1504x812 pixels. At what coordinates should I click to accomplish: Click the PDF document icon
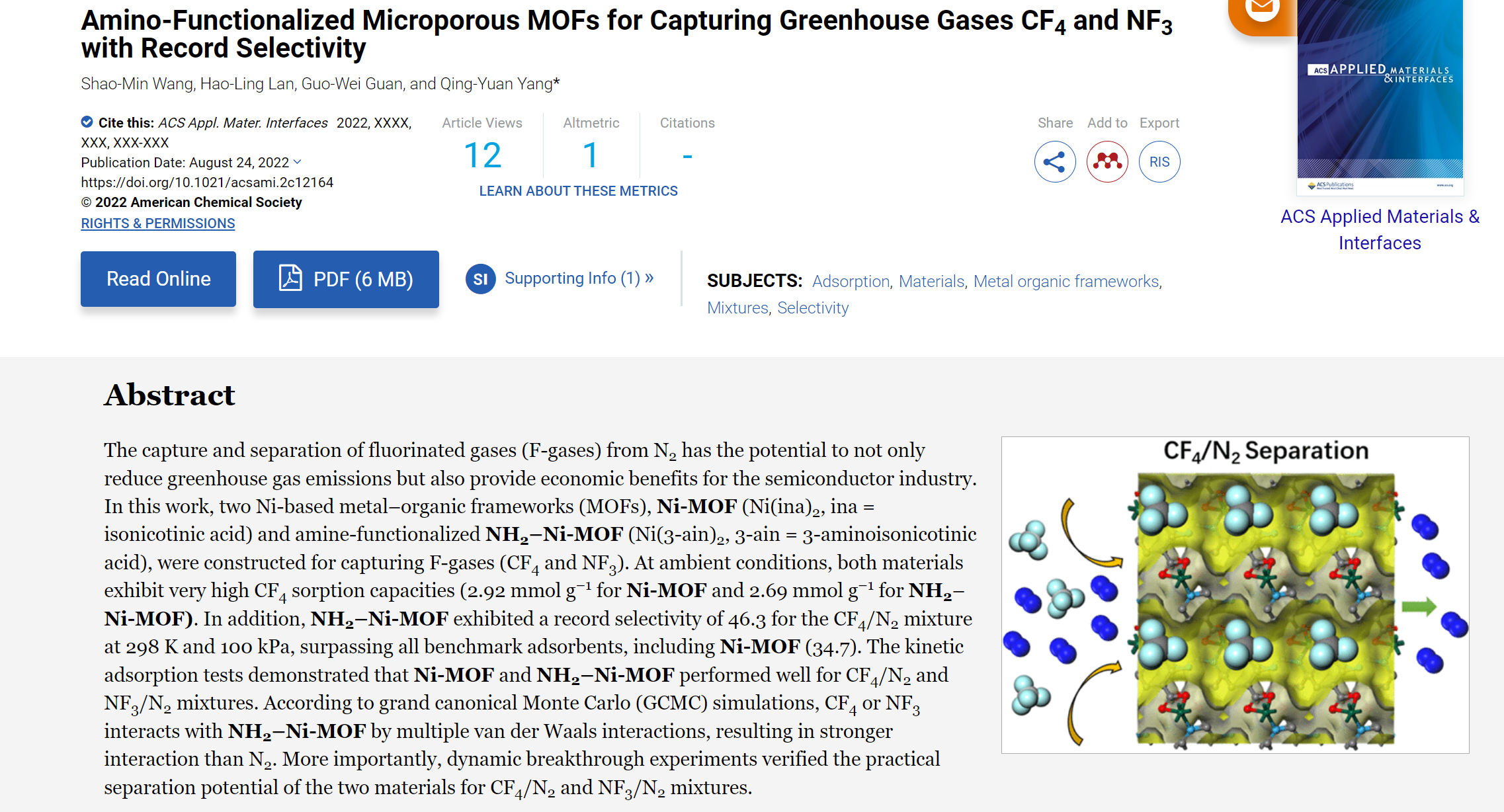point(290,278)
